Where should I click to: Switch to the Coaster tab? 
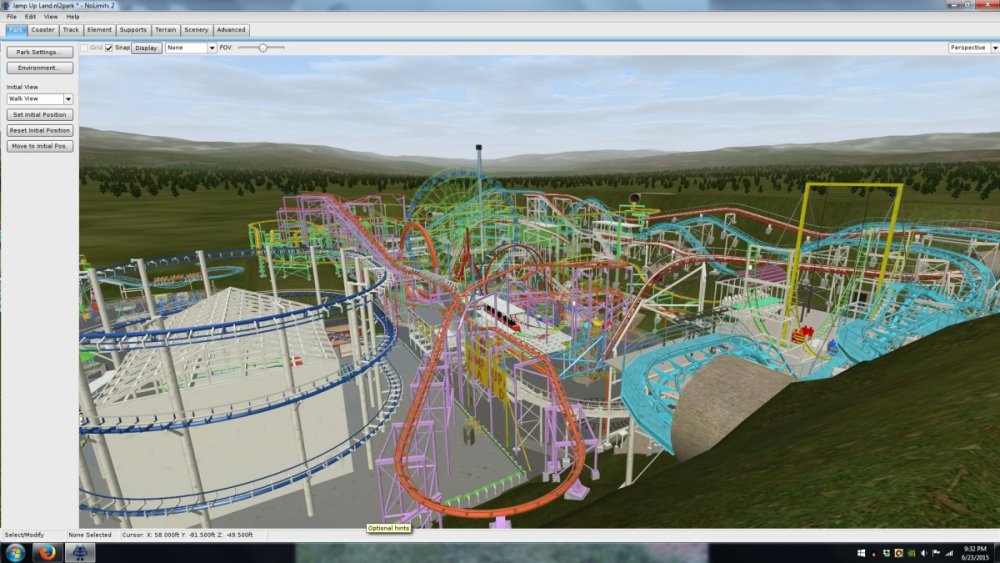pyautogui.click(x=43, y=30)
